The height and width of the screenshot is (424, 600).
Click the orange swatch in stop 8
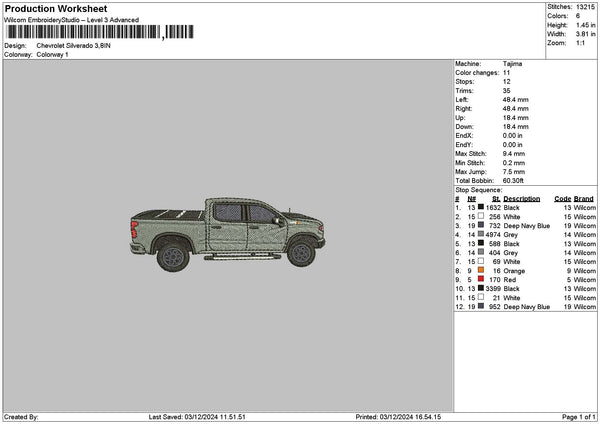pyautogui.click(x=481, y=270)
